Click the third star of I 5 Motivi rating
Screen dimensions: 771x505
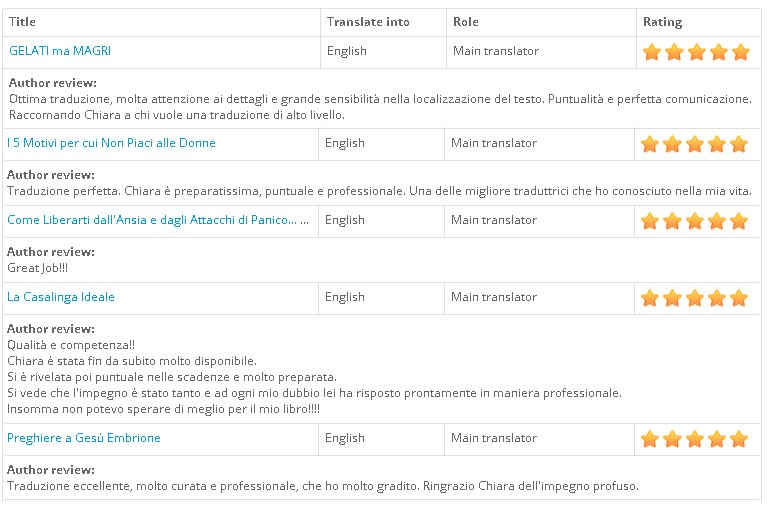(x=694, y=144)
